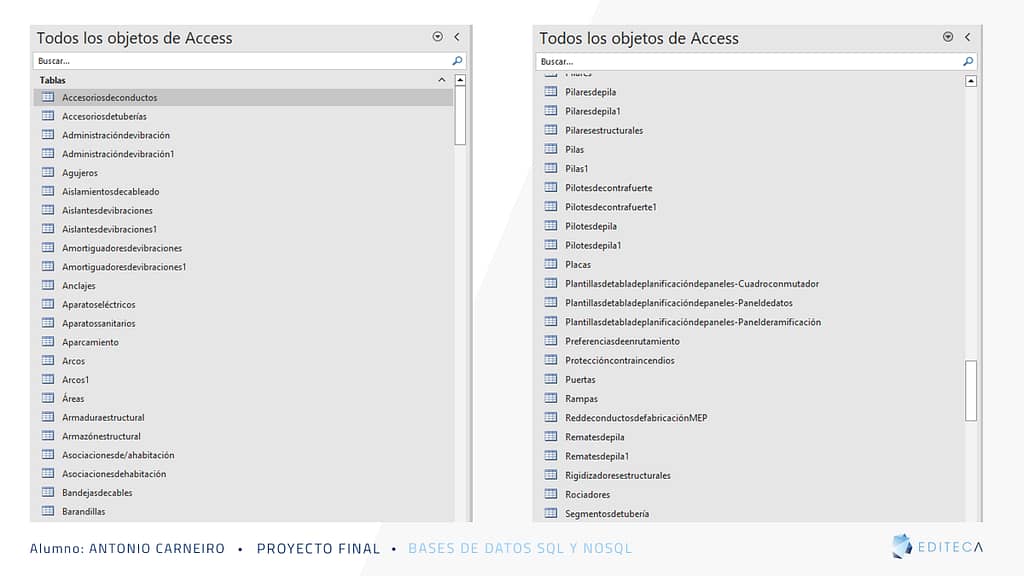This screenshot has width=1024, height=576.
Task: Click the table icon beside Anclajes
Action: 48,285
